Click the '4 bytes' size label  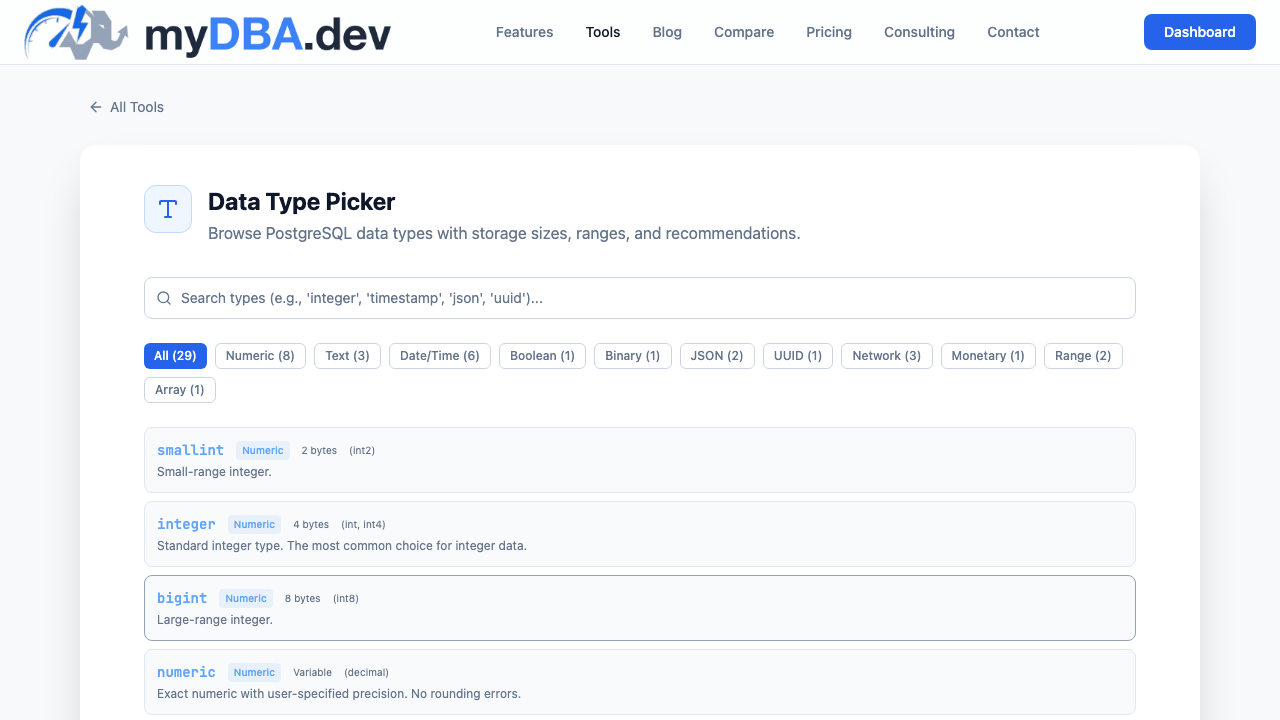point(311,524)
